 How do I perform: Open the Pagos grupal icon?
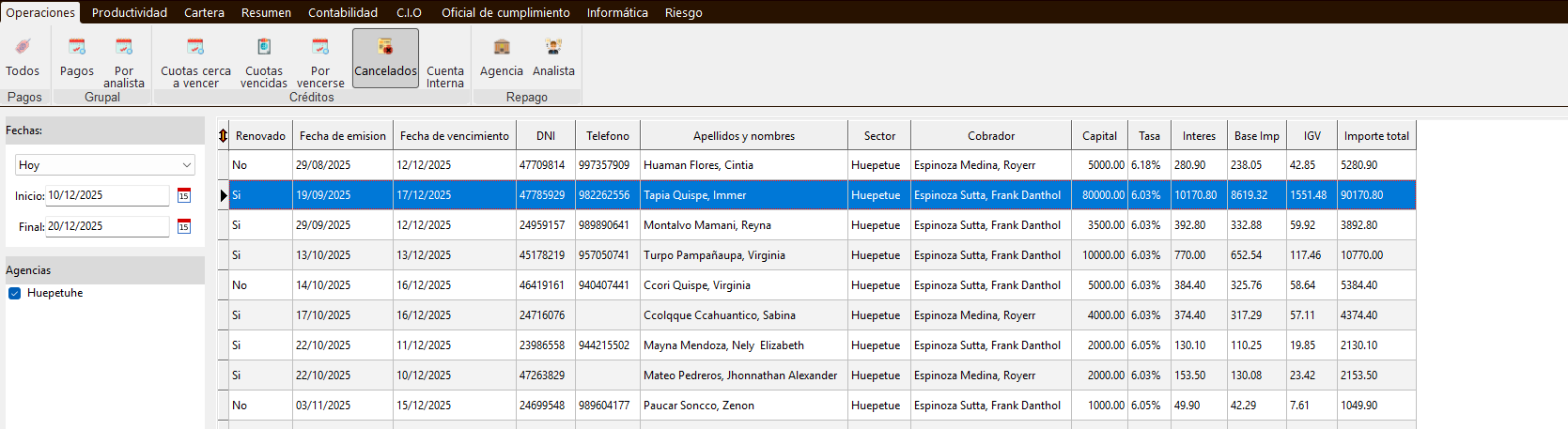tap(77, 56)
